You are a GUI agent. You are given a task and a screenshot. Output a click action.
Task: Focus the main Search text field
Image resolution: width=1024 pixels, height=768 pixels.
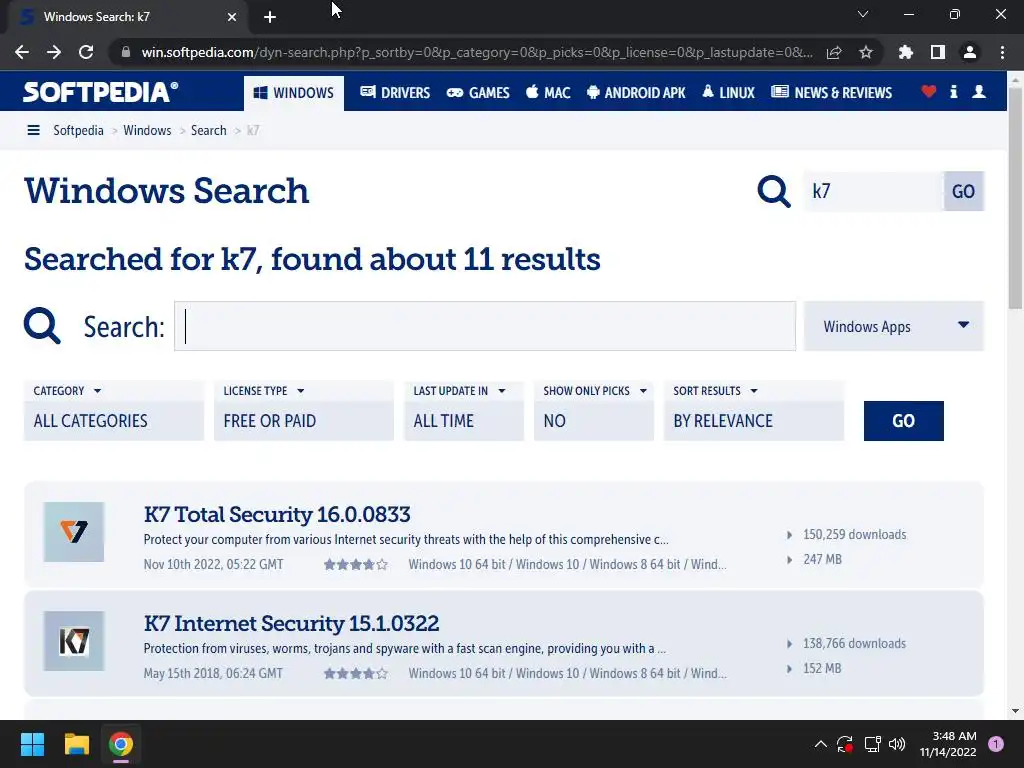(485, 326)
